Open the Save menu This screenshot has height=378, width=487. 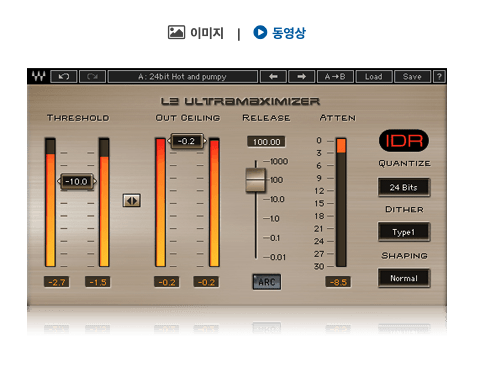(x=412, y=77)
